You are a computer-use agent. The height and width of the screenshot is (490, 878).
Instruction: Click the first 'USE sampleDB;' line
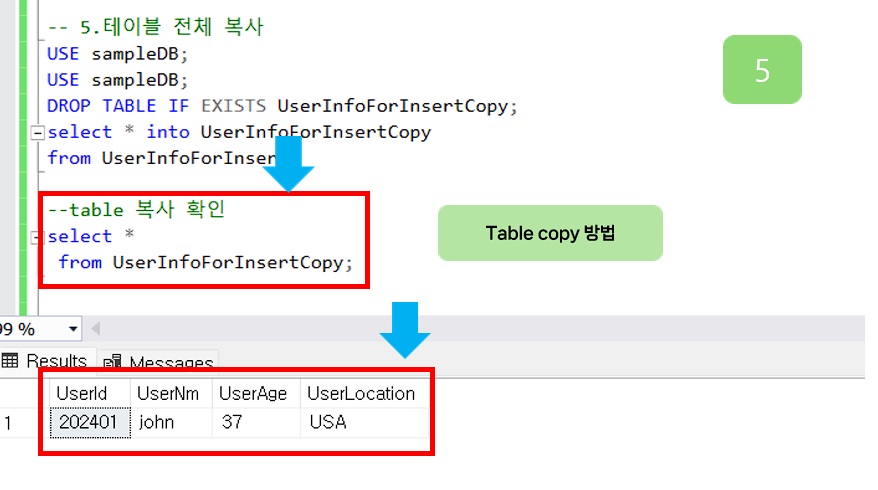point(118,54)
